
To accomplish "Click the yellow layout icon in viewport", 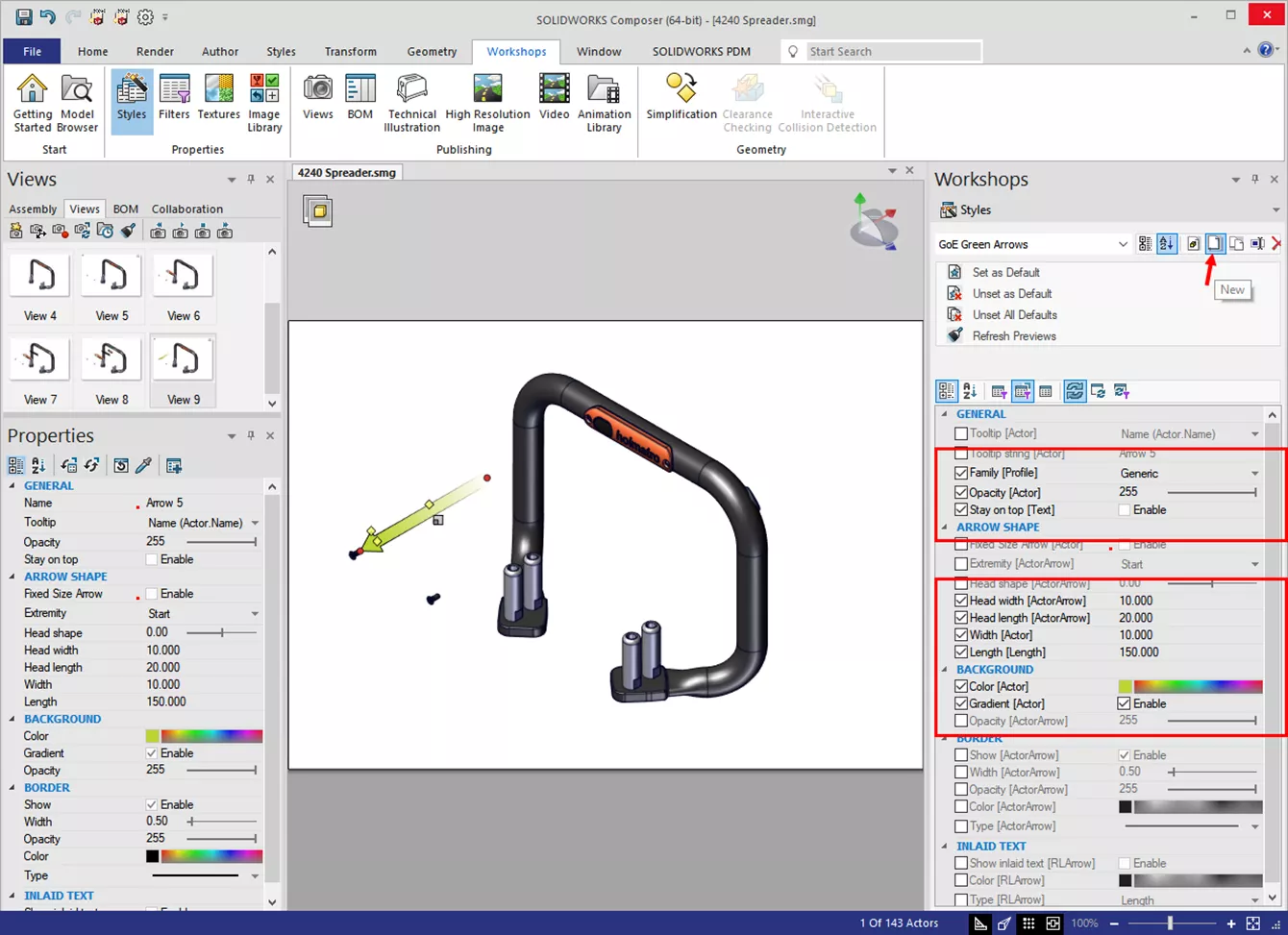I will click(x=317, y=210).
